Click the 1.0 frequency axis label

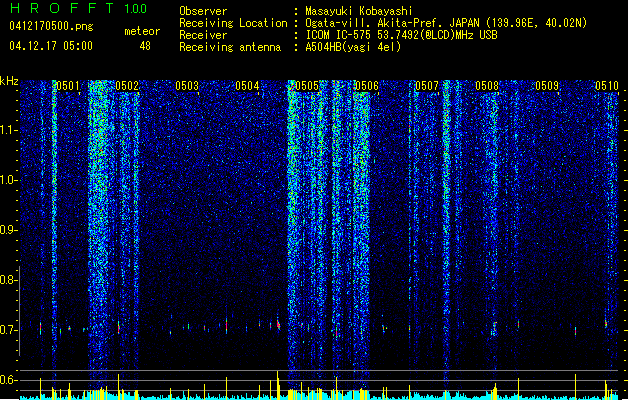(x=9, y=180)
